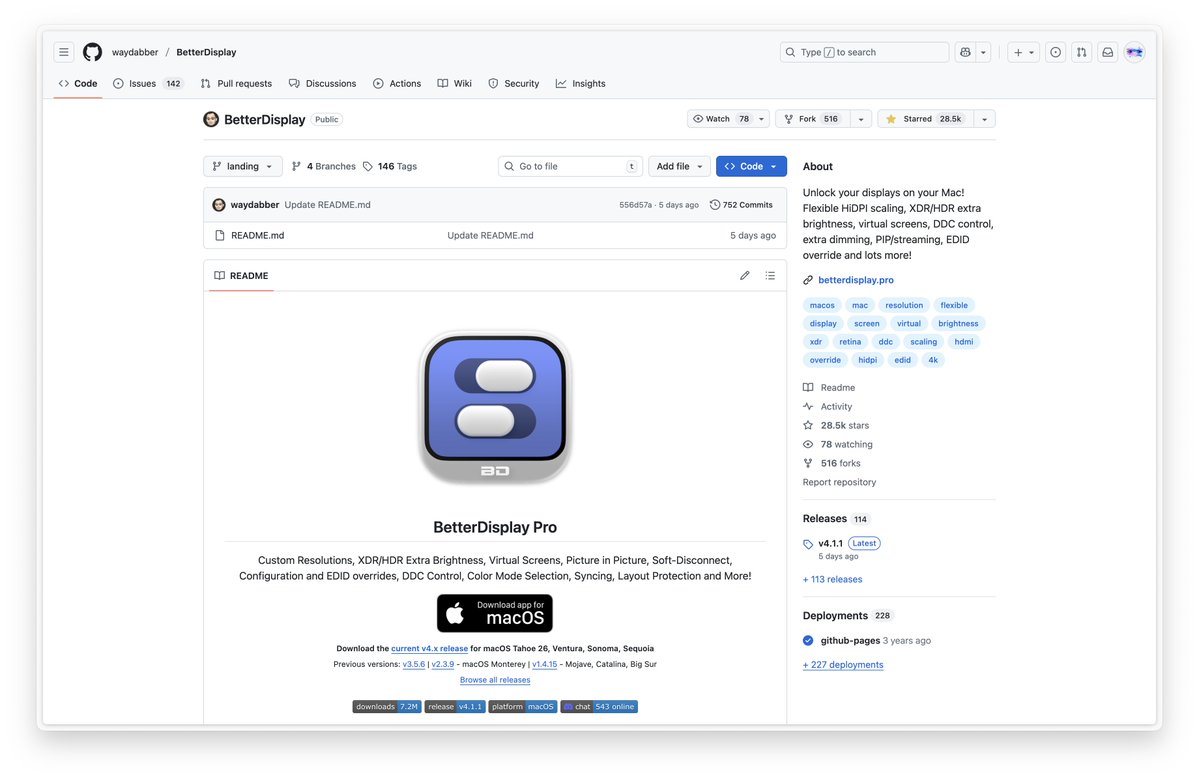Open commit hash 556d57a link

635,205
